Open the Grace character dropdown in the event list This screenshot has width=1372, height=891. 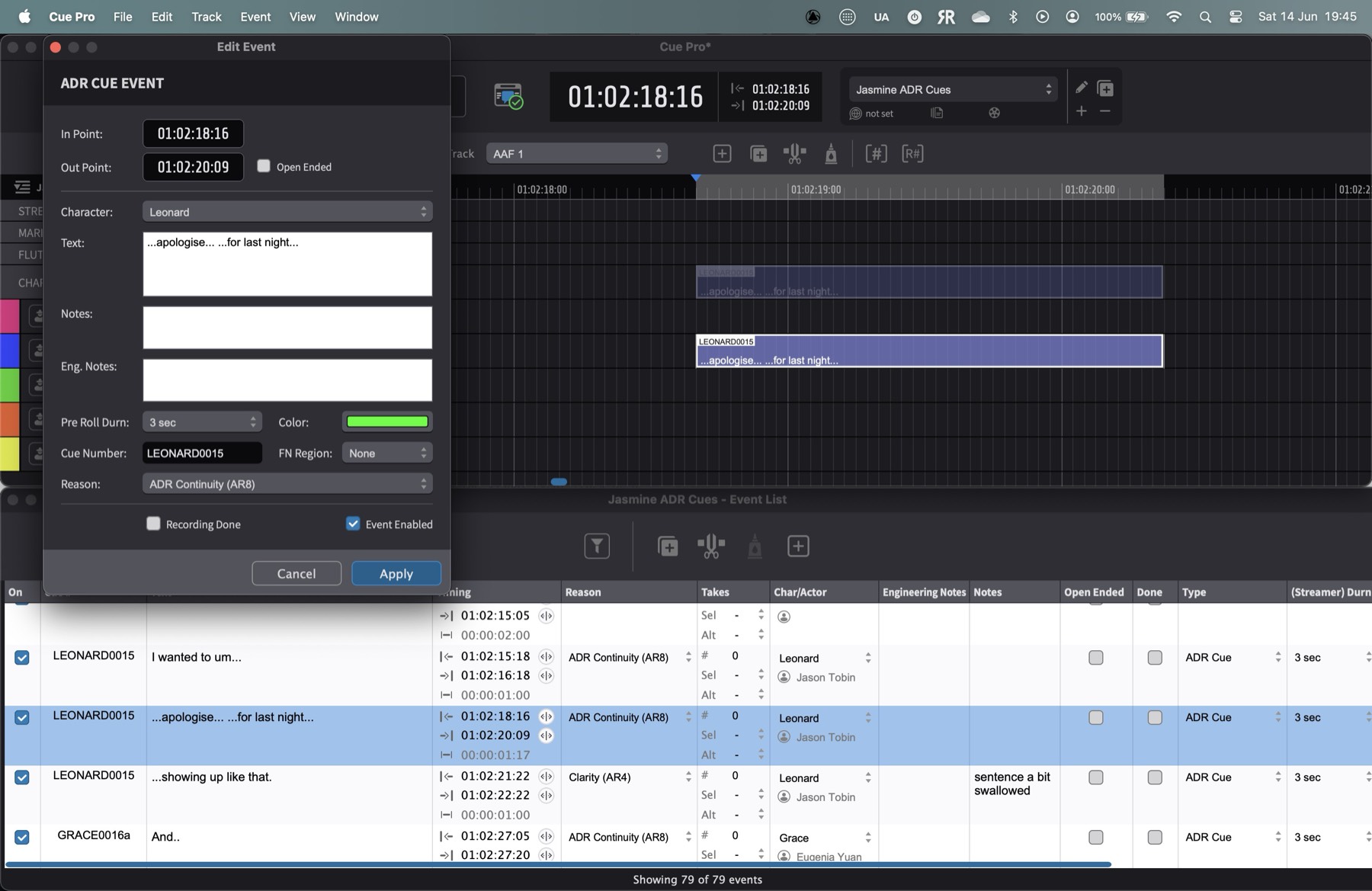pos(825,838)
